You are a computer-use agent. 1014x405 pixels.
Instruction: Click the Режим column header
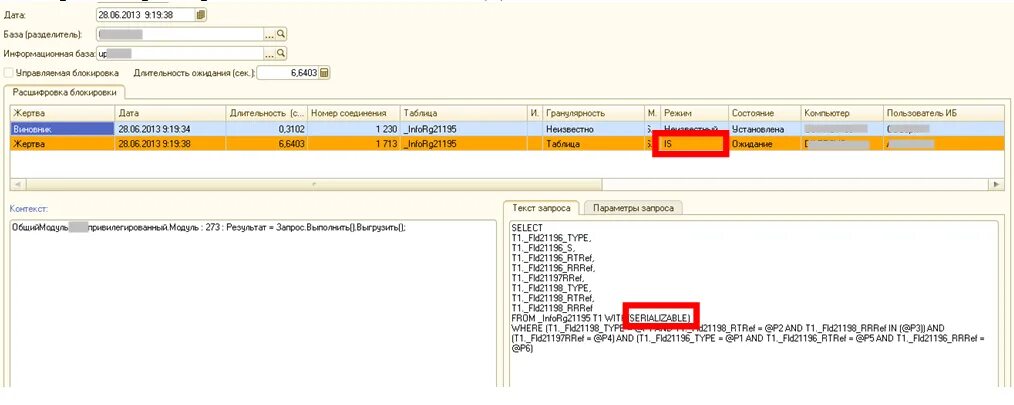pyautogui.click(x=694, y=113)
